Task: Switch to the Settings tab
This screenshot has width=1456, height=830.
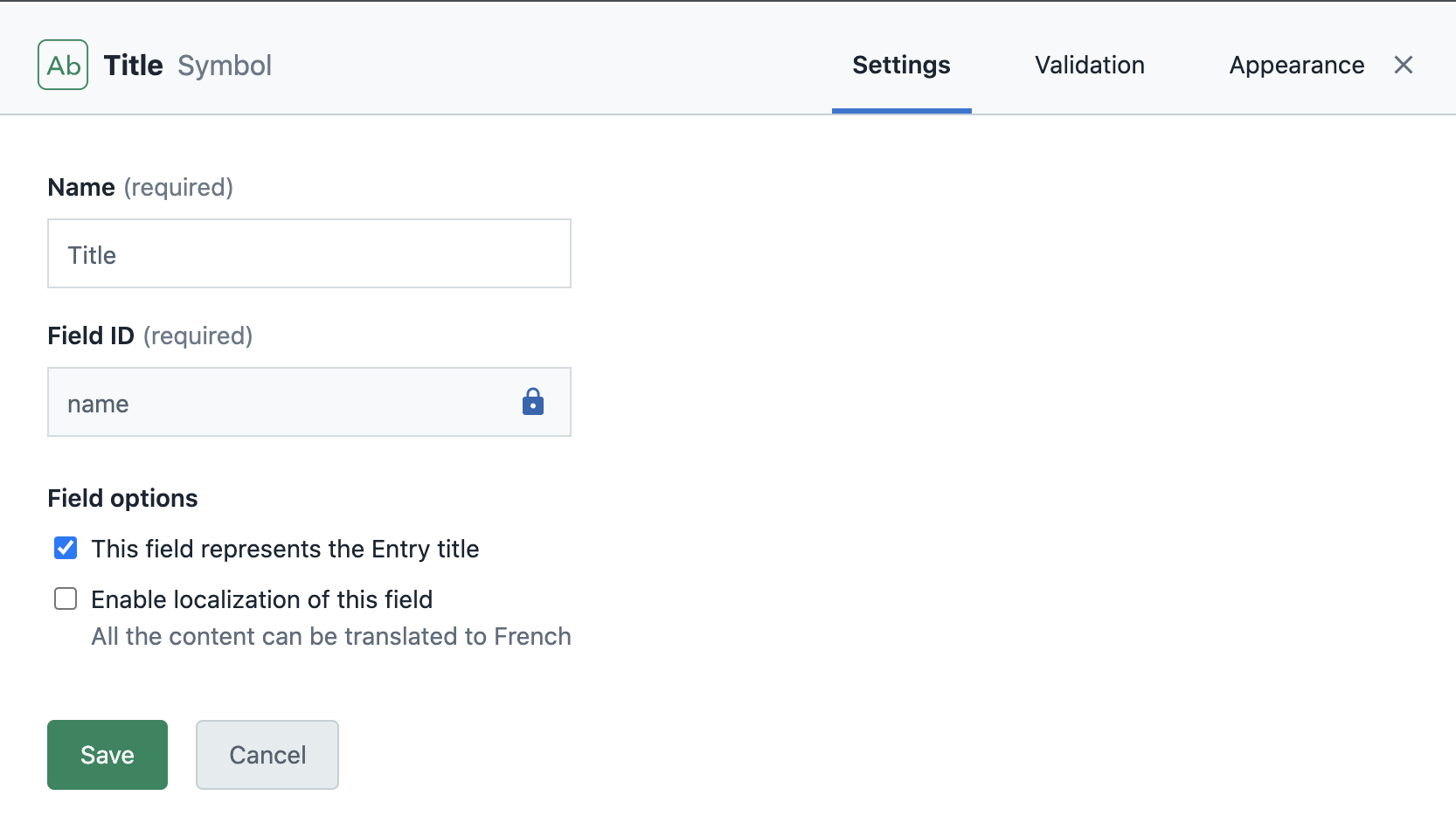Action: 901,66
